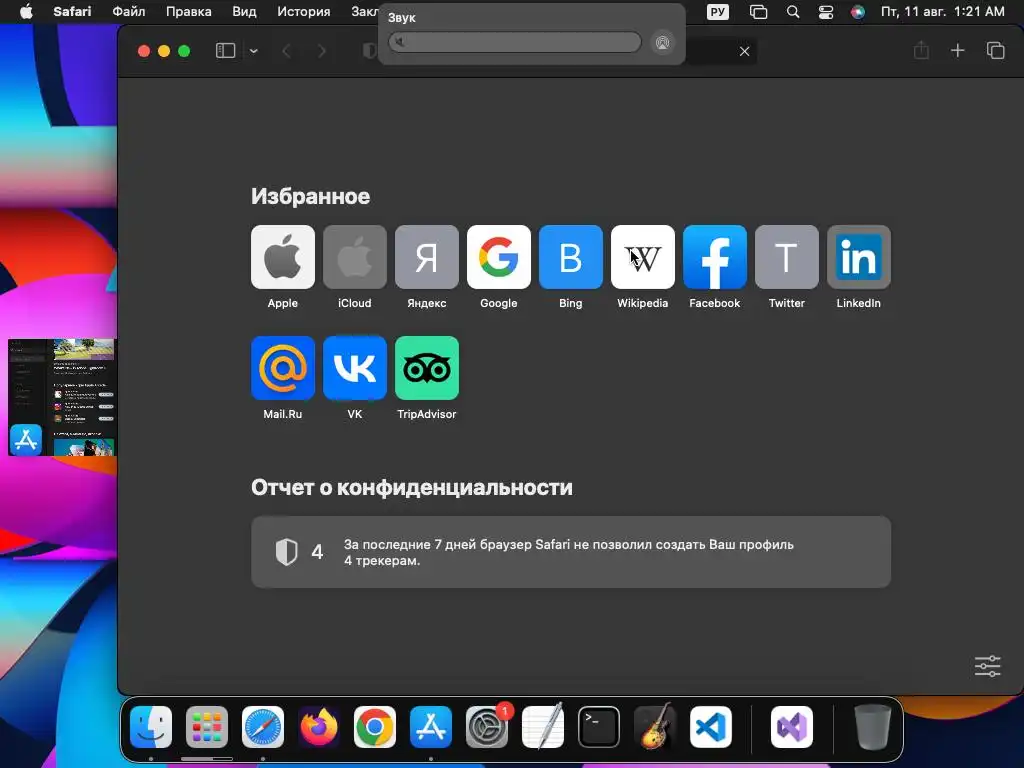Toggle the Safari sidebar button
1024x768 pixels.
pos(225,51)
